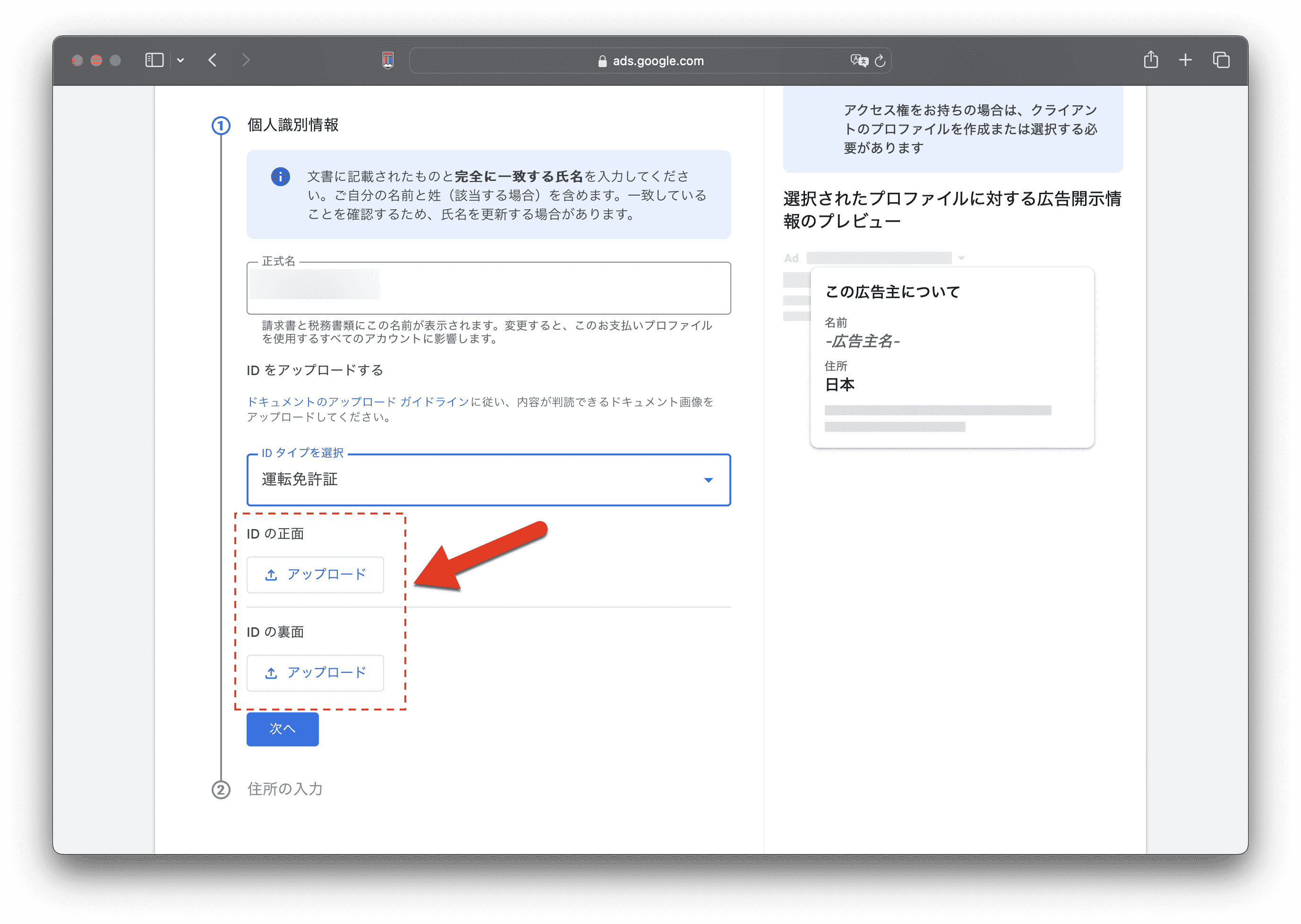This screenshot has width=1301, height=924.
Task: Open a new tab with the plus icon
Action: click(1186, 60)
